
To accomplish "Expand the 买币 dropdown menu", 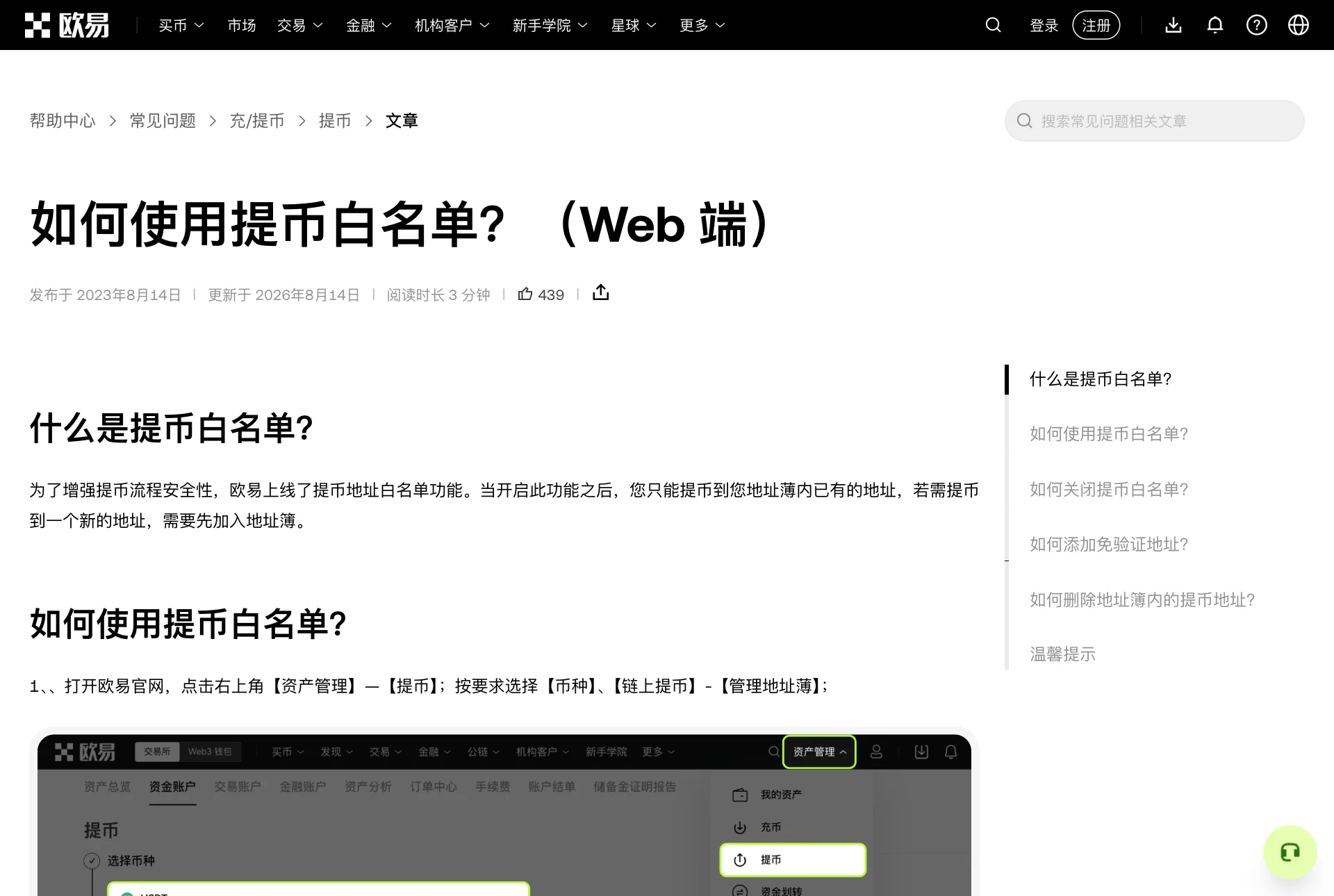I will [x=181, y=25].
